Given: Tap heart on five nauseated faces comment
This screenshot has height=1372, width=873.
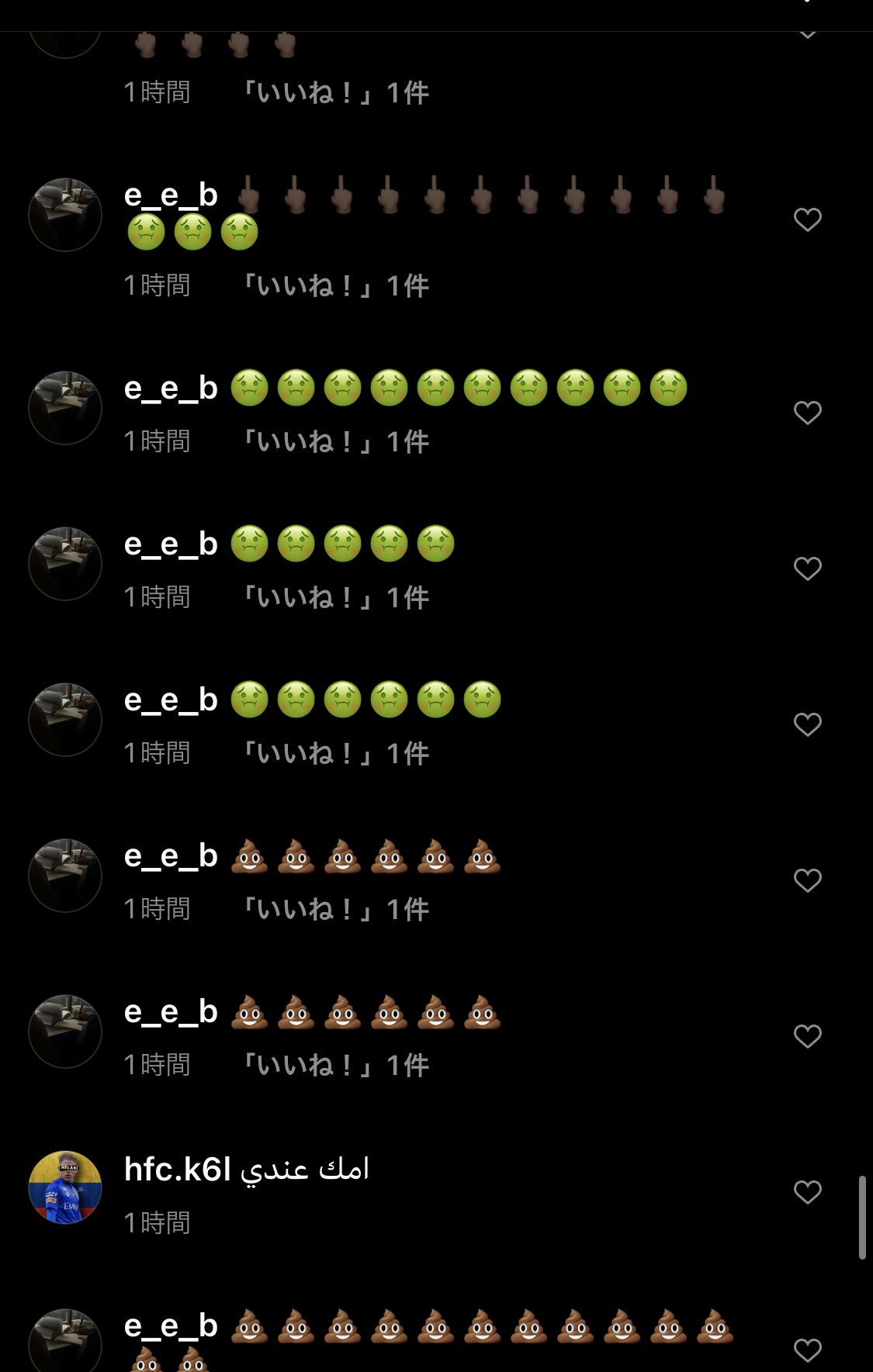Looking at the screenshot, I should (x=808, y=568).
